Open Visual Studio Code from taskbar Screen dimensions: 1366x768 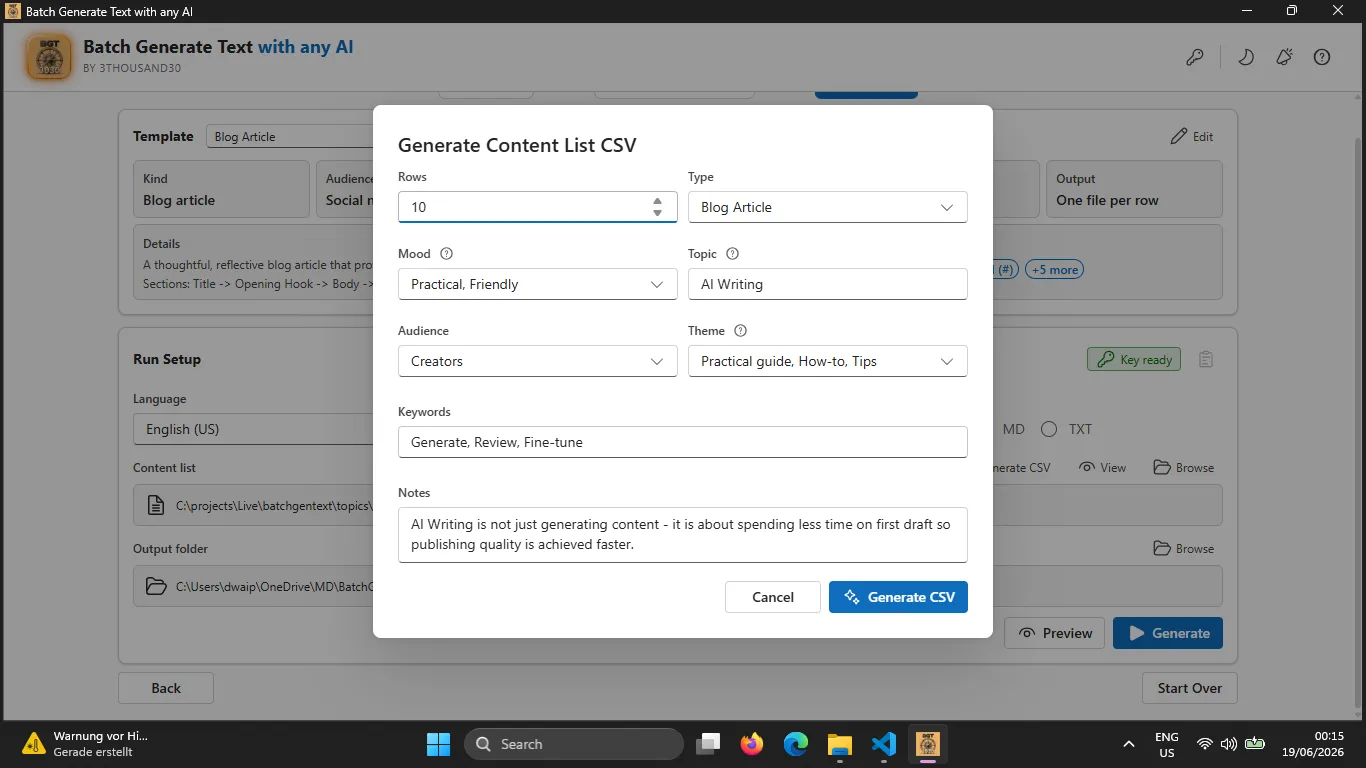click(883, 744)
